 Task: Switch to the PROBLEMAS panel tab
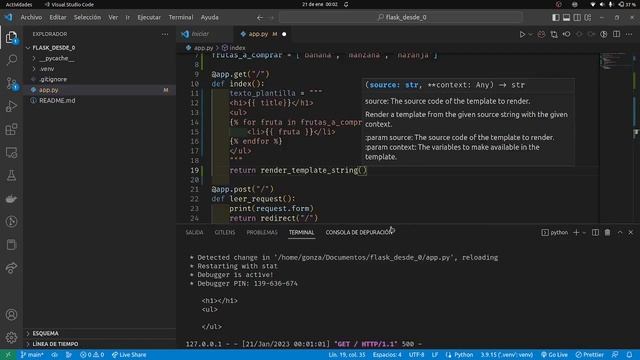[262, 232]
